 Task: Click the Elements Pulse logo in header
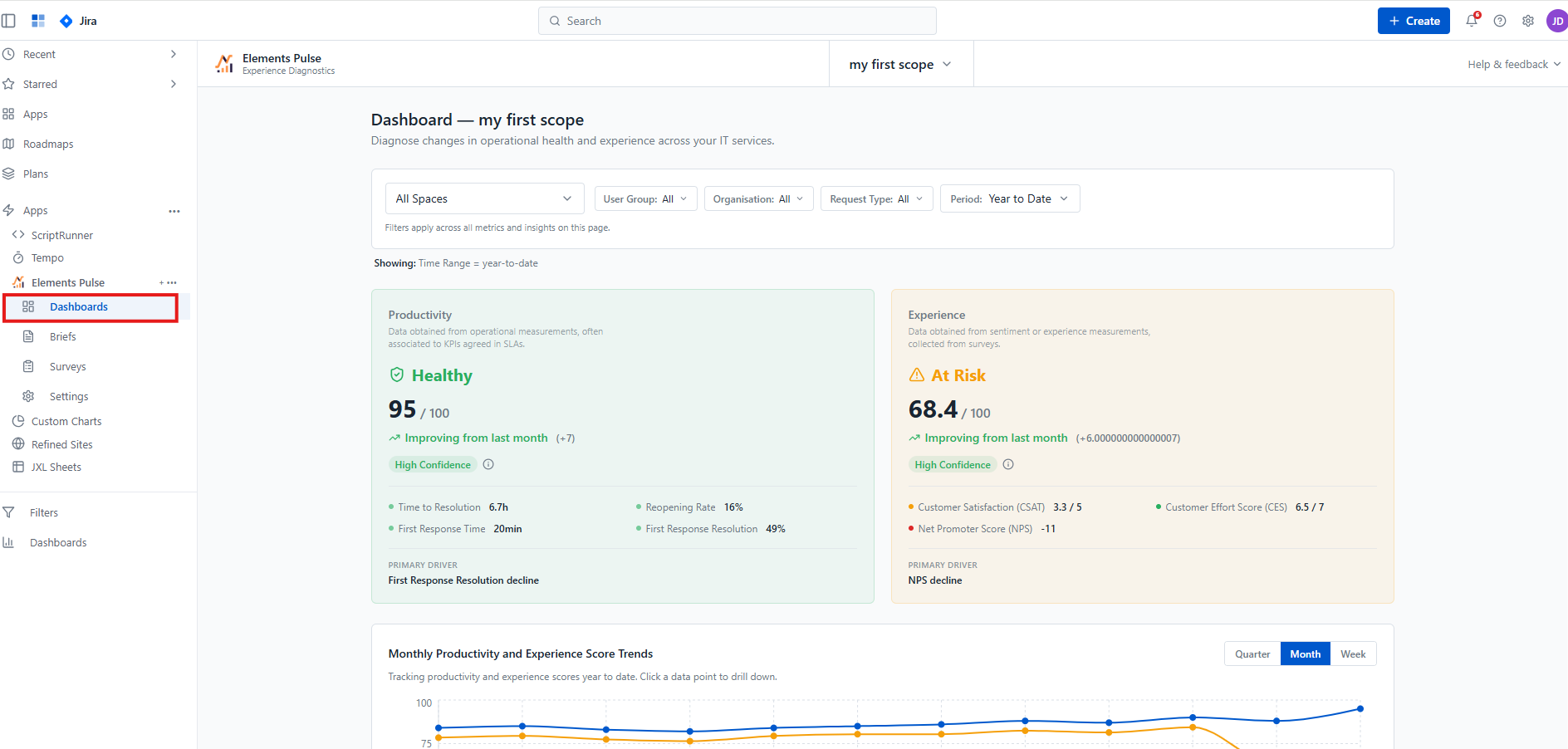click(224, 64)
